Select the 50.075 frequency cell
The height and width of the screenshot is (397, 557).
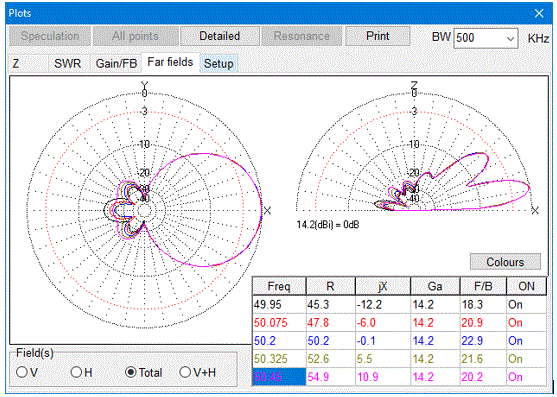(x=279, y=323)
